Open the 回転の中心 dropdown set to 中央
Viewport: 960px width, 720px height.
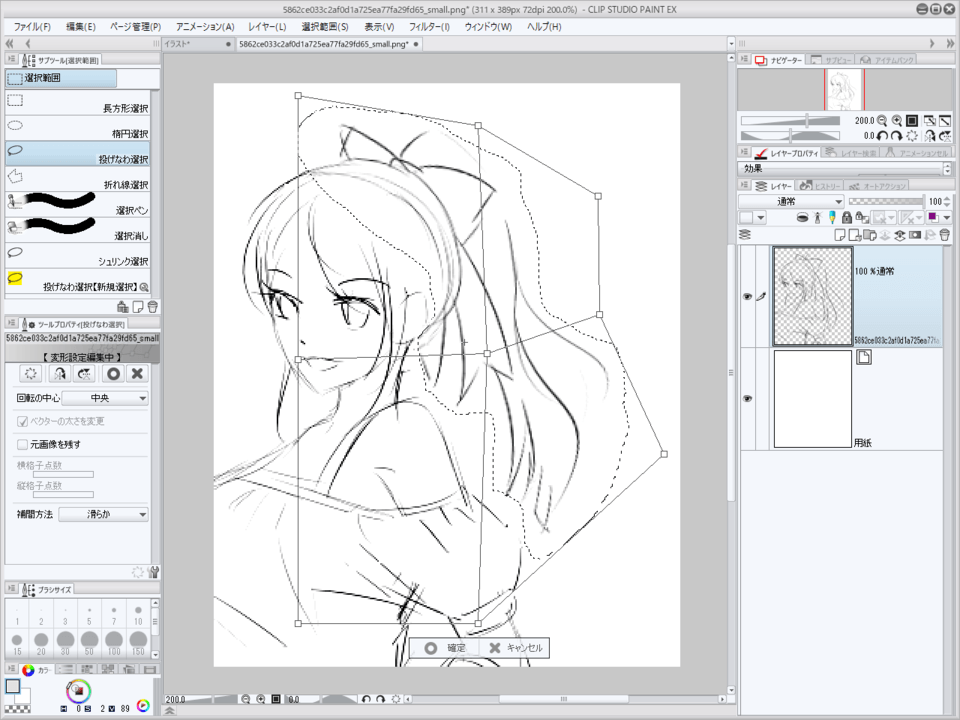[x=104, y=398]
